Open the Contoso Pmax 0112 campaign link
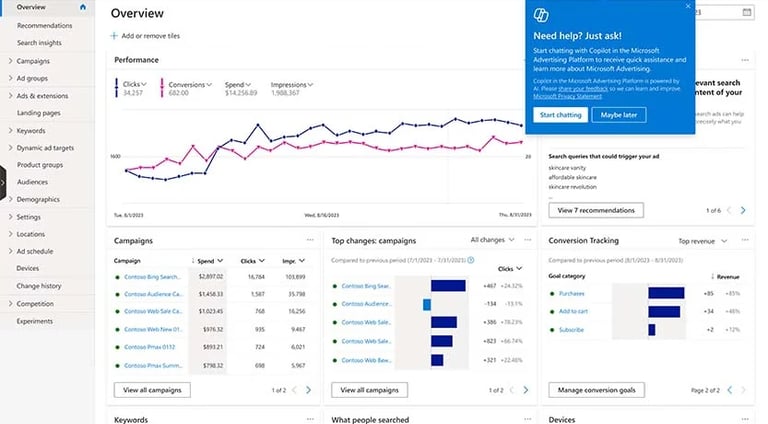 click(149, 347)
